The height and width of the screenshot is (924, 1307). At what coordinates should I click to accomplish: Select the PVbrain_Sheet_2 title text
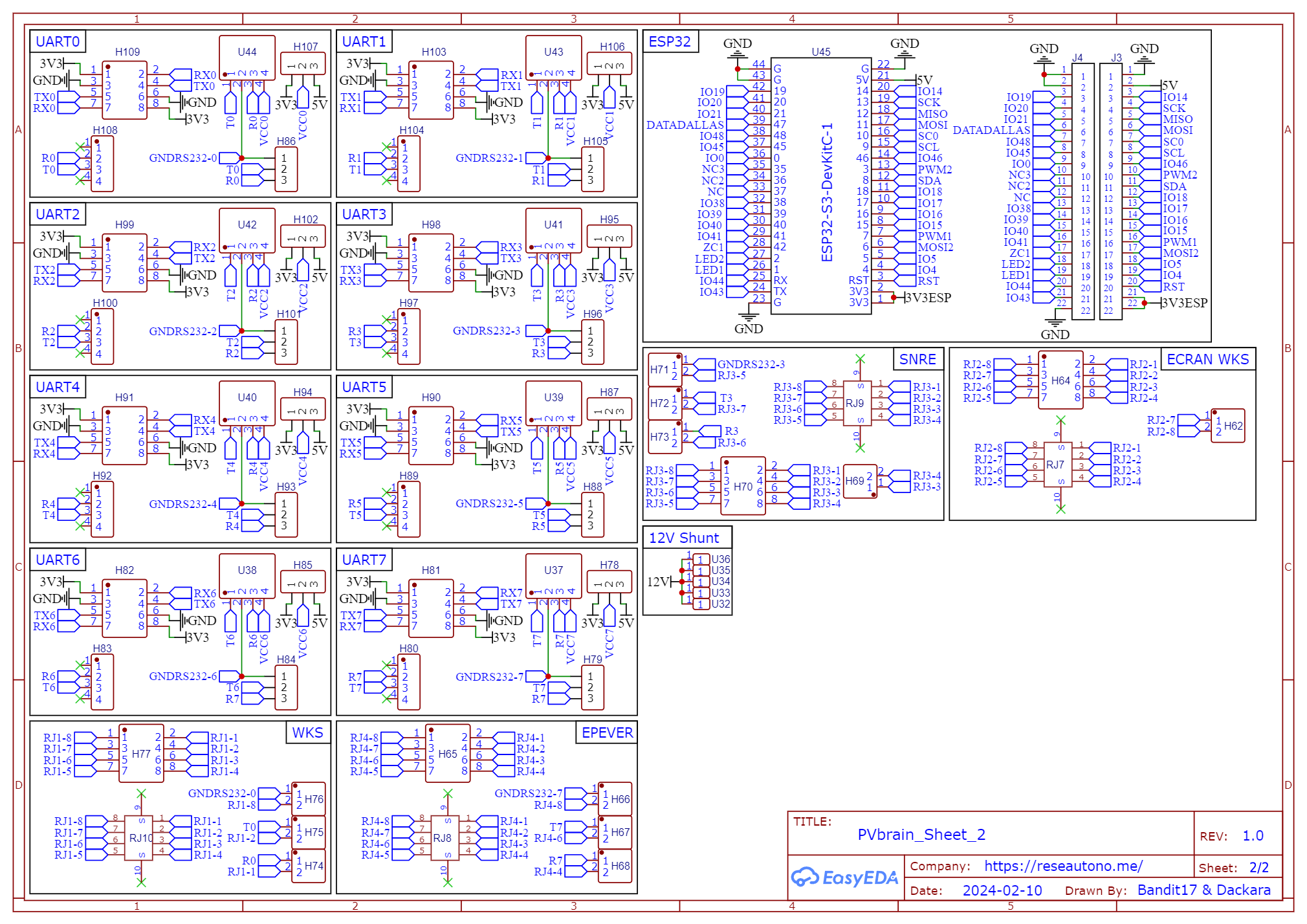point(921,835)
